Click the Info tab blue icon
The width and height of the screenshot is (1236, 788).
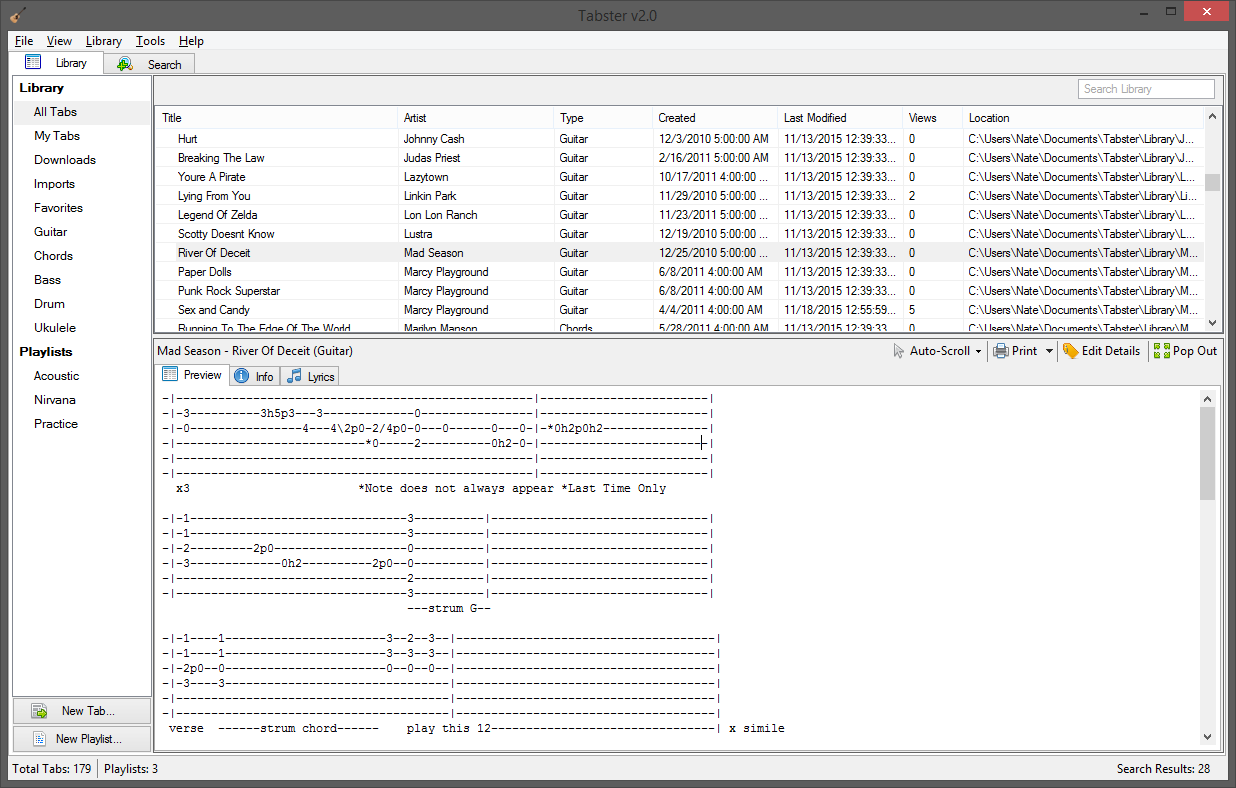click(x=242, y=376)
